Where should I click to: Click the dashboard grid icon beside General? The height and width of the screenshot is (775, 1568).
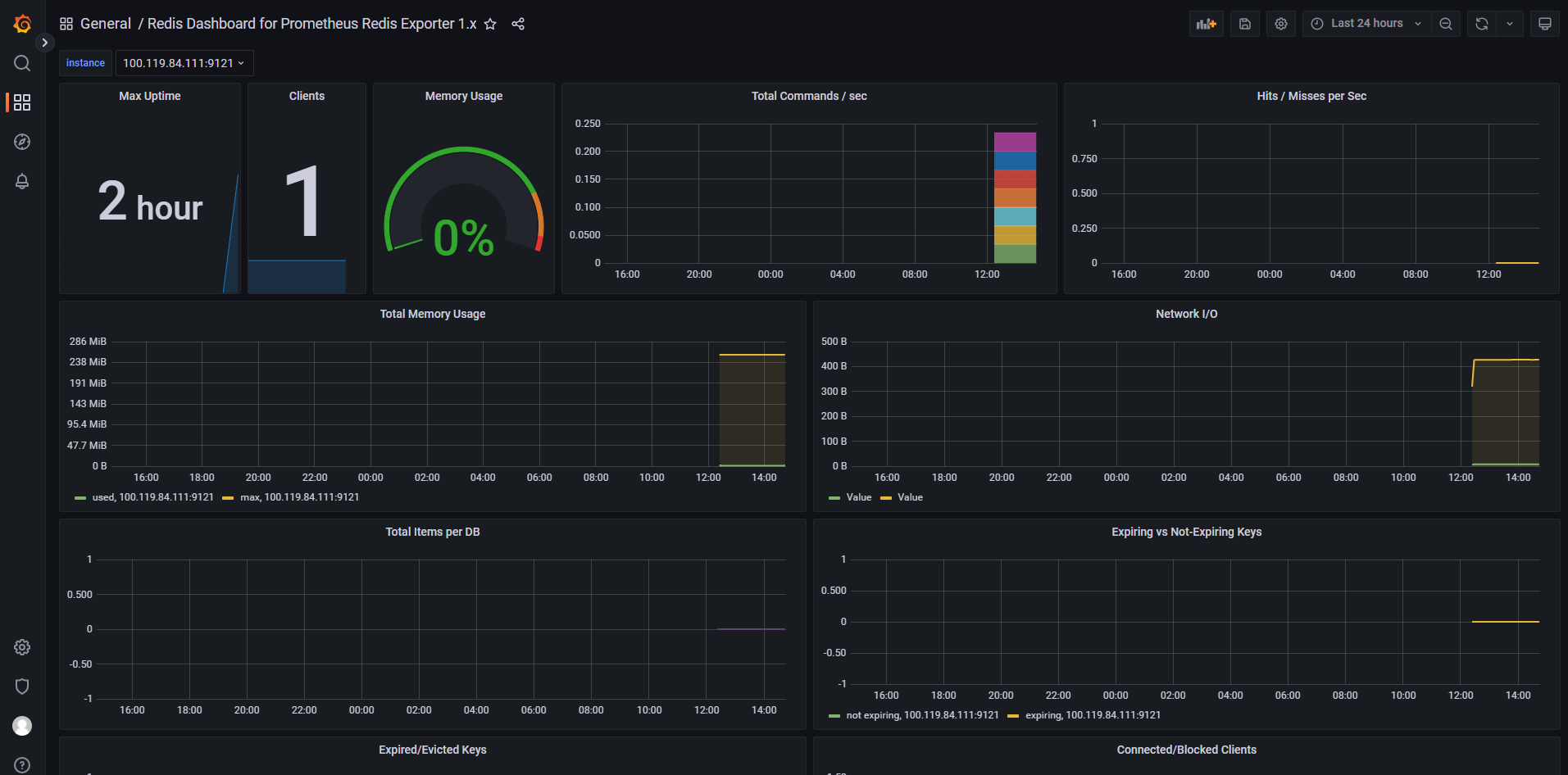66,24
